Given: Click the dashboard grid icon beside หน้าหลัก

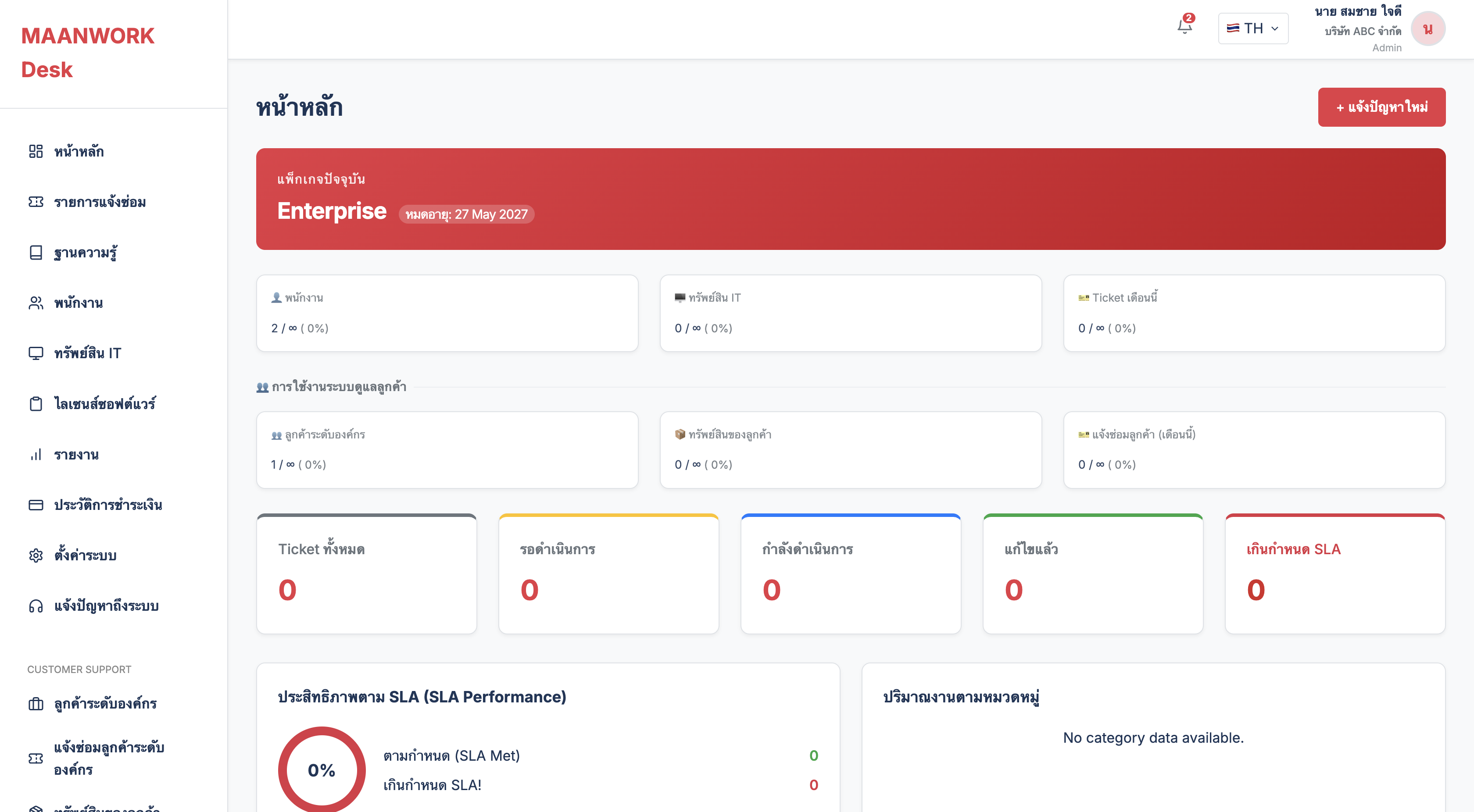Looking at the screenshot, I should [36, 152].
